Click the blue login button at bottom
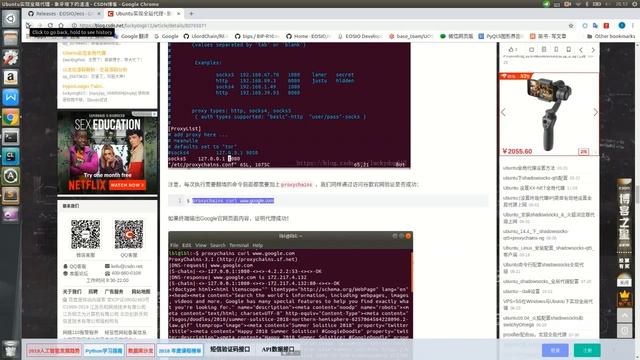Image resolution: width=640 pixels, height=360 pixels. pyautogui.click(x=555, y=350)
